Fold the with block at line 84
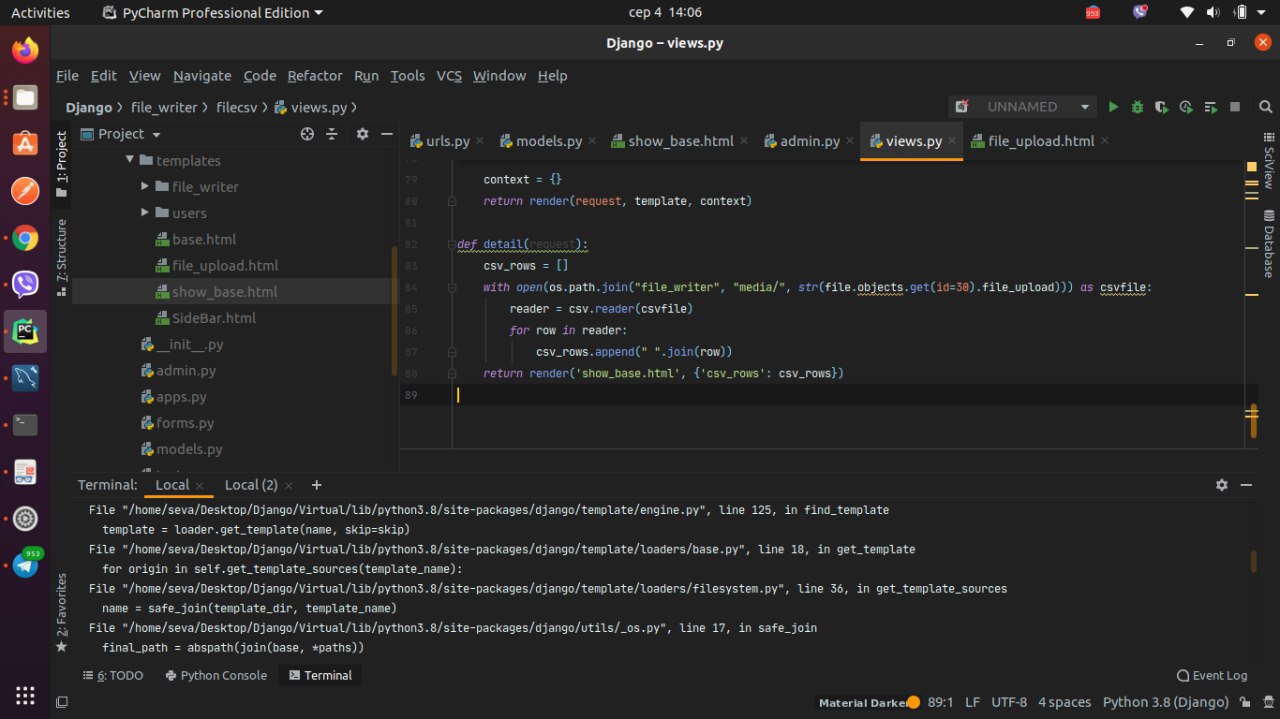1280x719 pixels. [452, 287]
